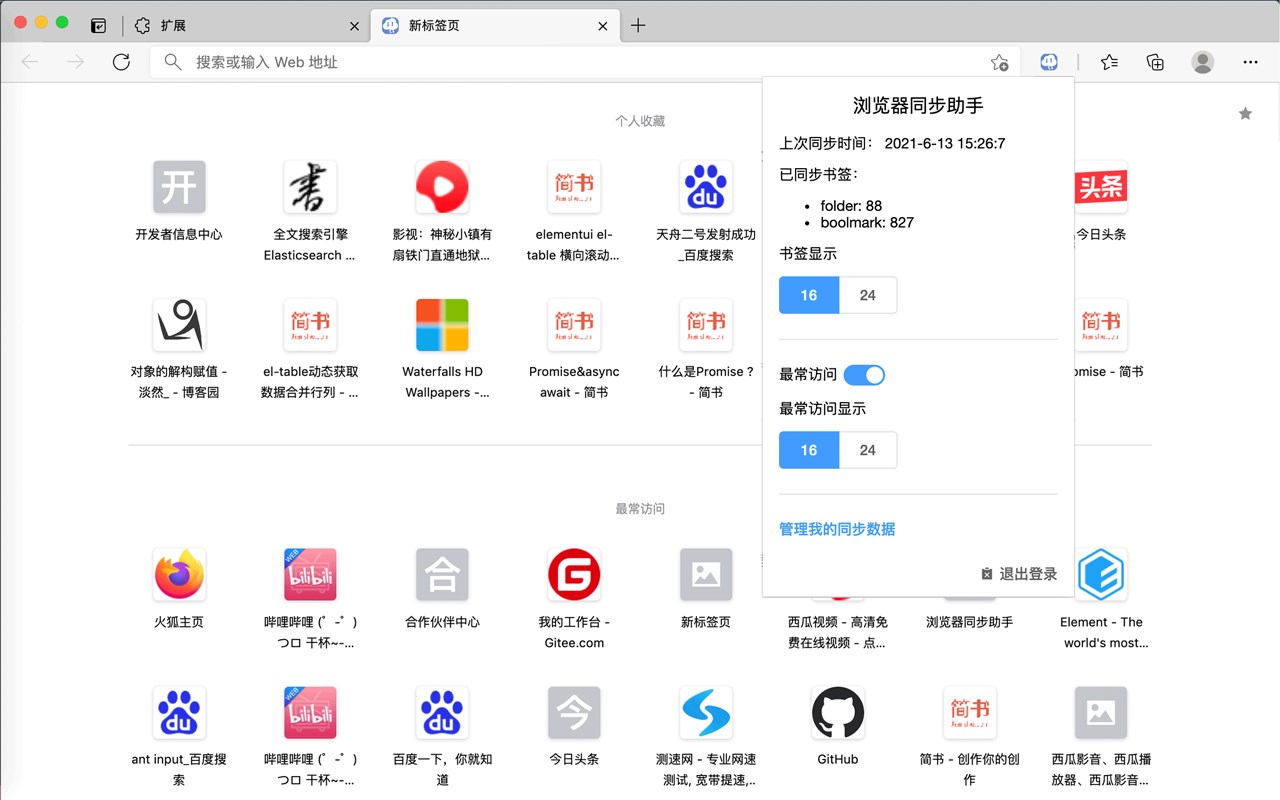Reload the page with refresh button
Viewport: 1280px width, 800px height.
tap(121, 62)
